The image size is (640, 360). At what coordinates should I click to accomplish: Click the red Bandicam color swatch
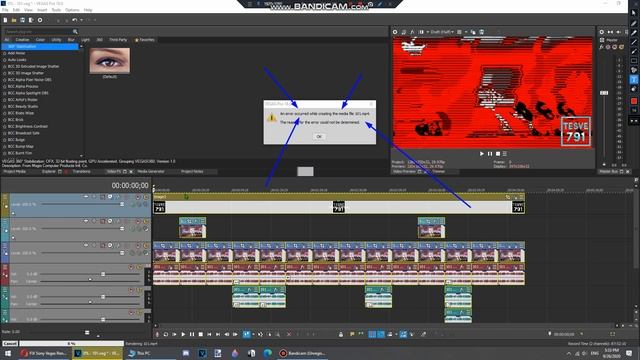coord(634,101)
